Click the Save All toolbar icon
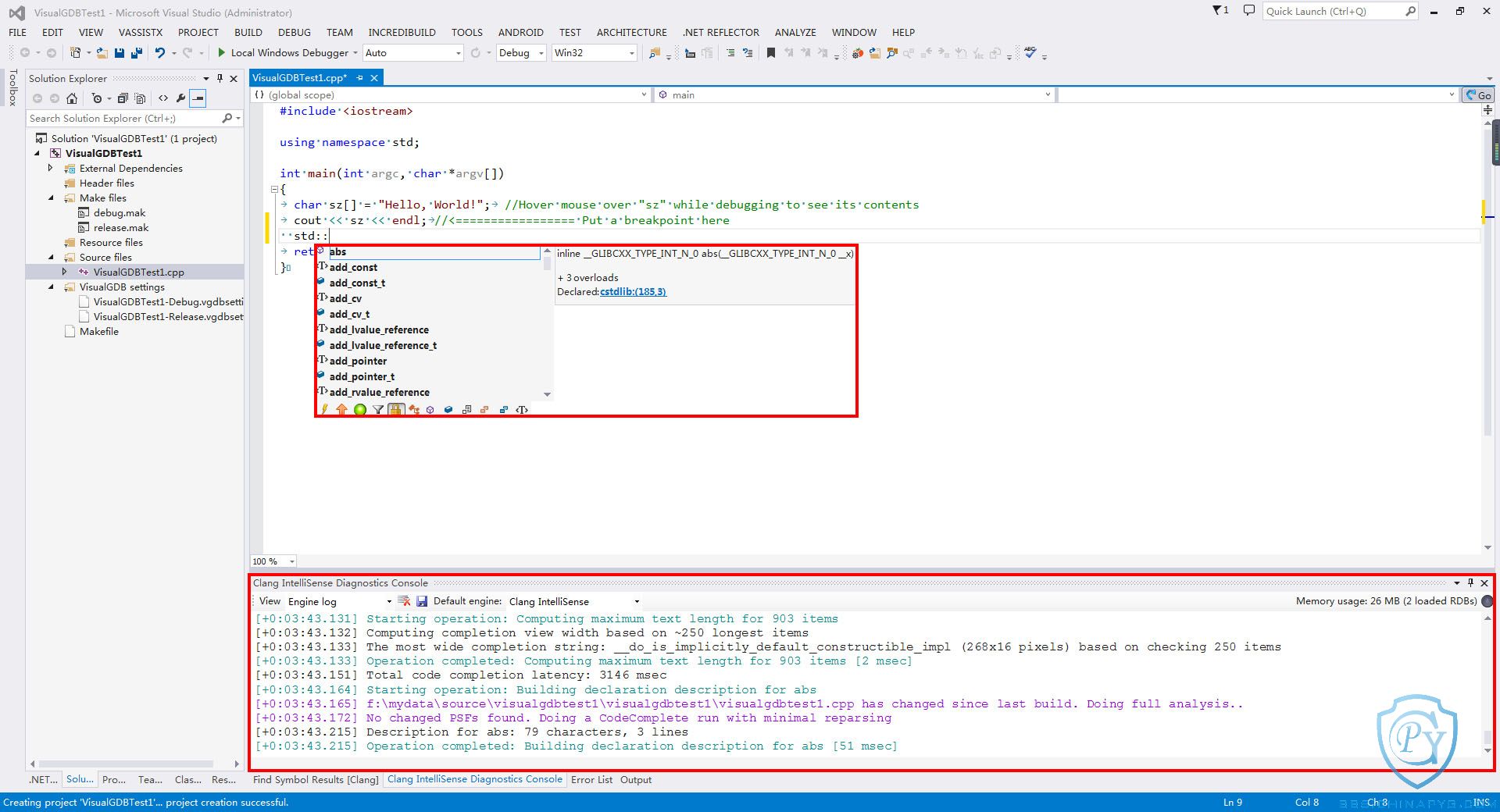Image resolution: width=1500 pixels, height=812 pixels. [x=137, y=52]
